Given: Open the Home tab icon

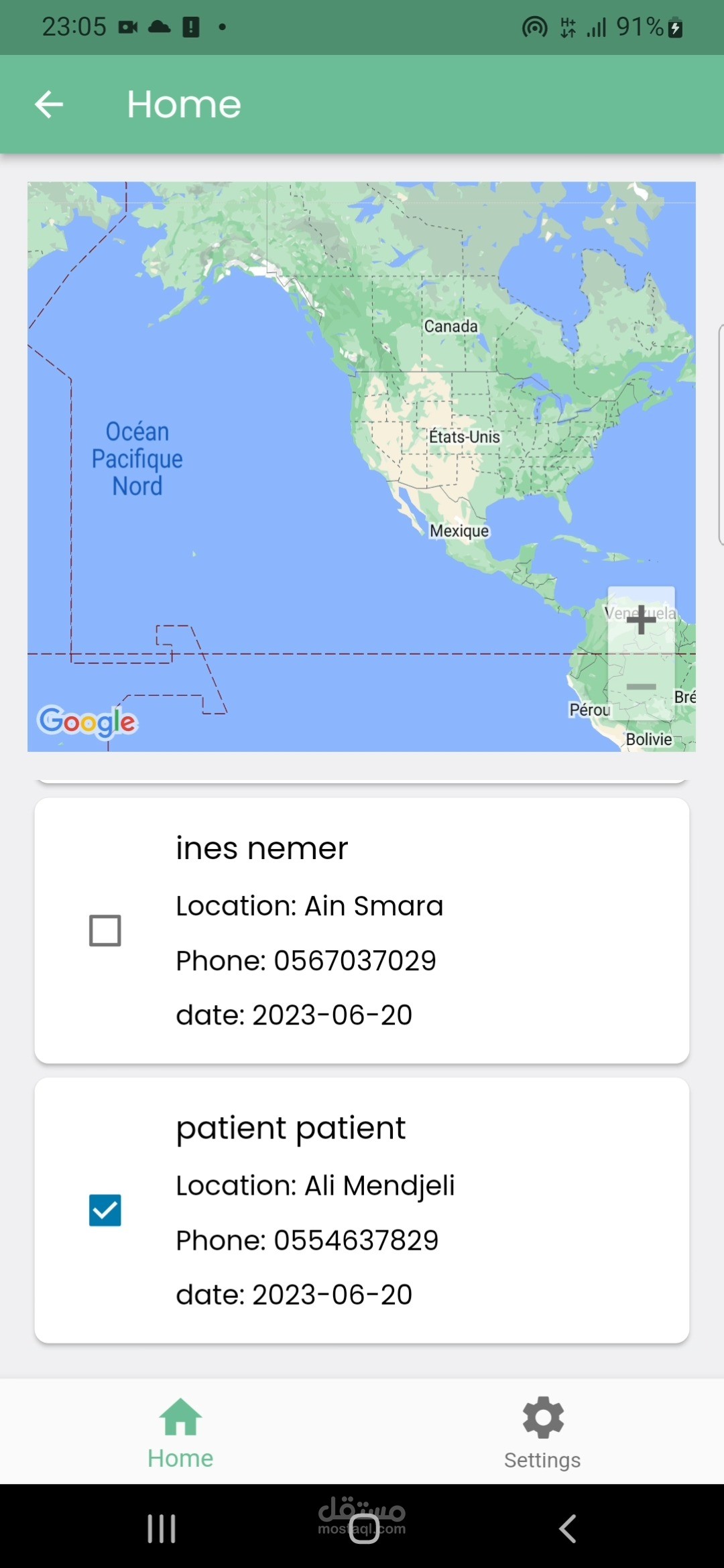Looking at the screenshot, I should click(180, 1417).
